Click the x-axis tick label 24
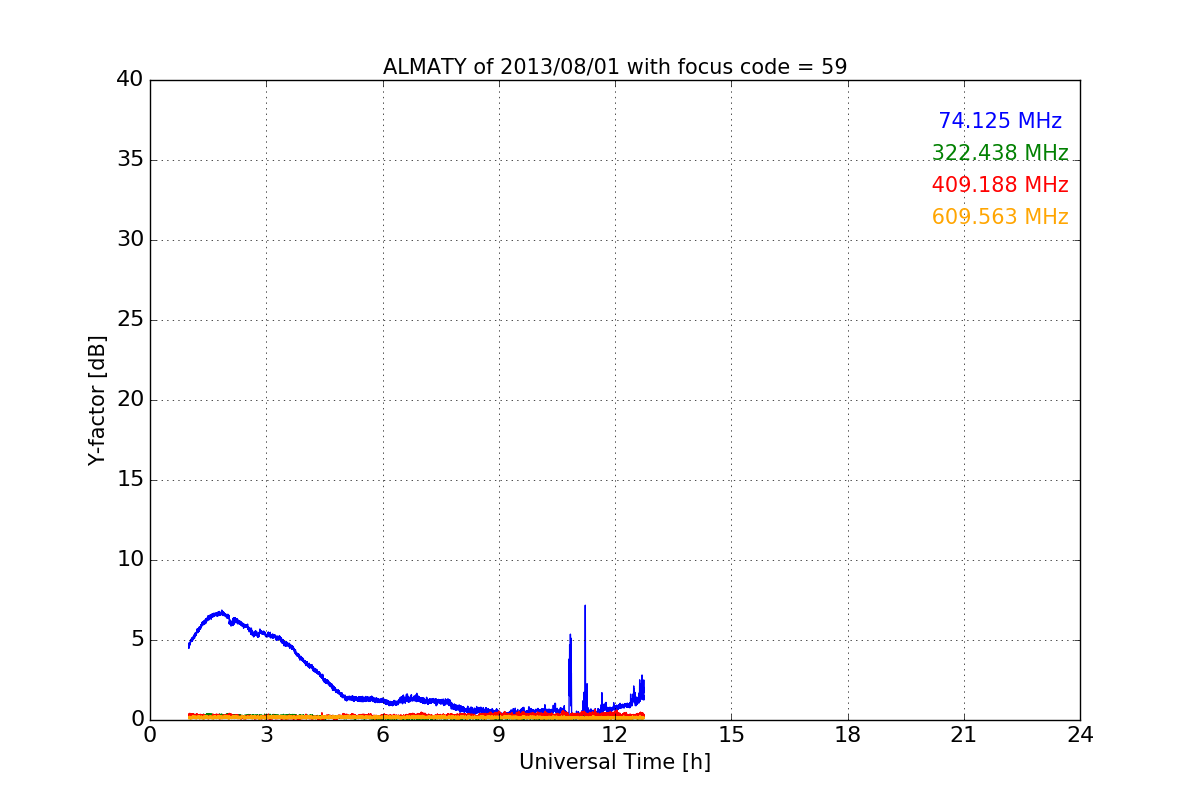Viewport: 1200px width, 800px height. pos(1080,735)
